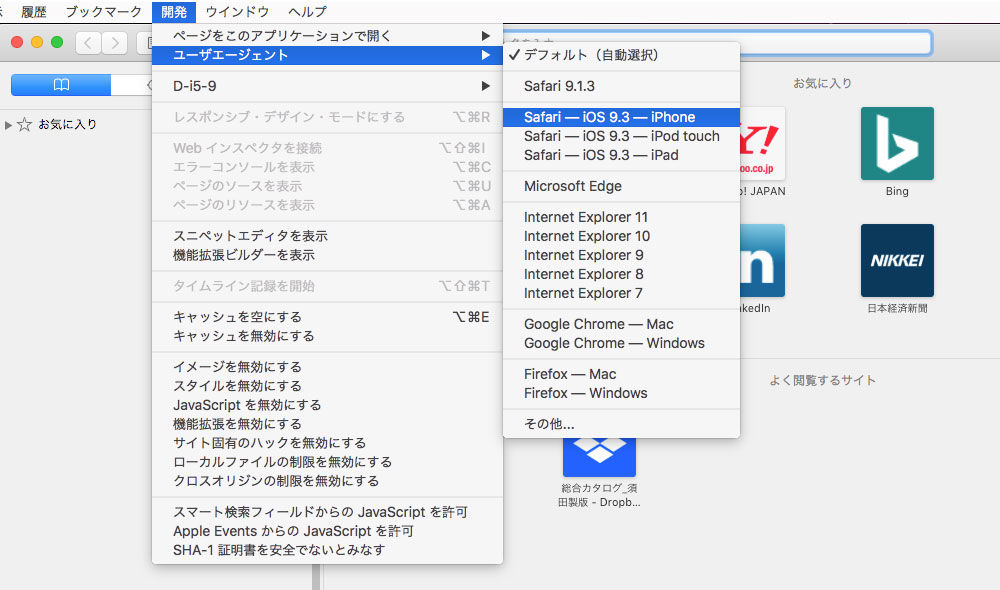Choose デフォルト（自動選択） user agent

pos(621,55)
